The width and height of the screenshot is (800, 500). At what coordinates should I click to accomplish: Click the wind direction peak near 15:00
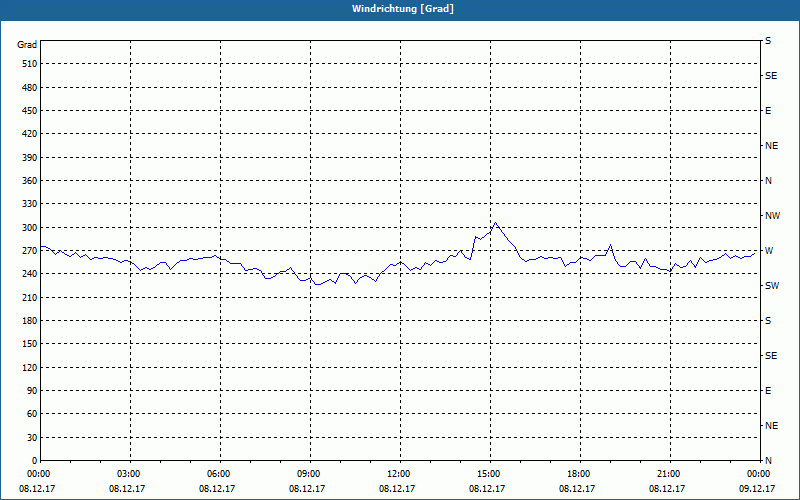point(495,223)
